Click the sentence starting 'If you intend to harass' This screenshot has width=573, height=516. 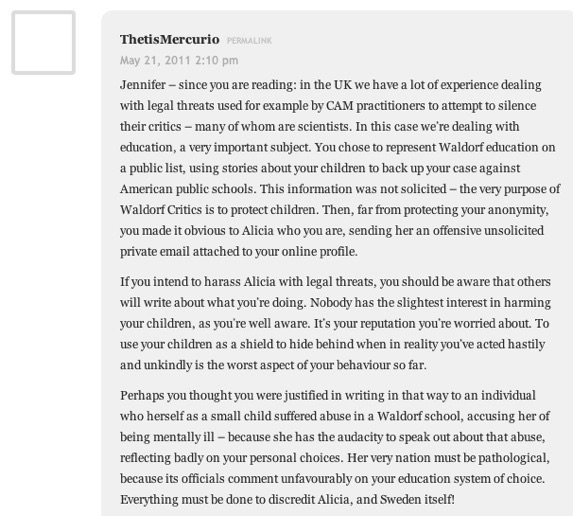click(335, 292)
